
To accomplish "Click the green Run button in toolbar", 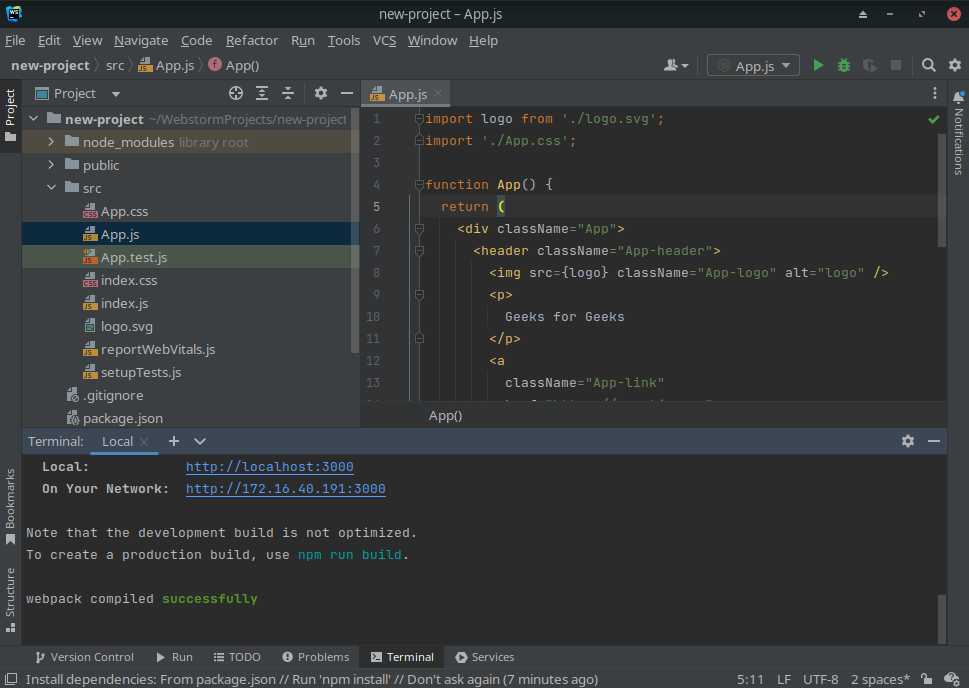I will [818, 66].
